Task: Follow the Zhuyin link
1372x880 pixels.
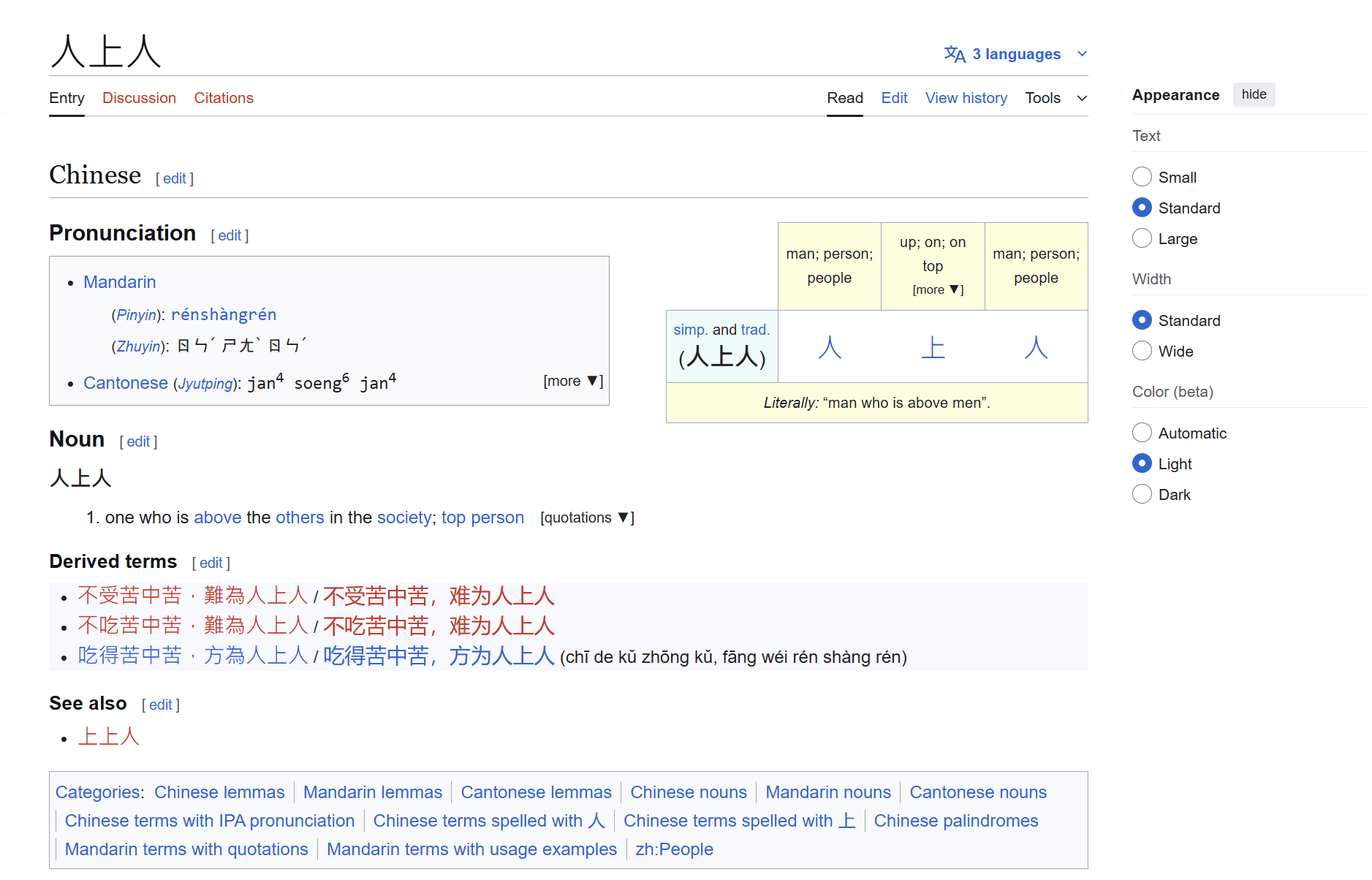Action: click(138, 346)
